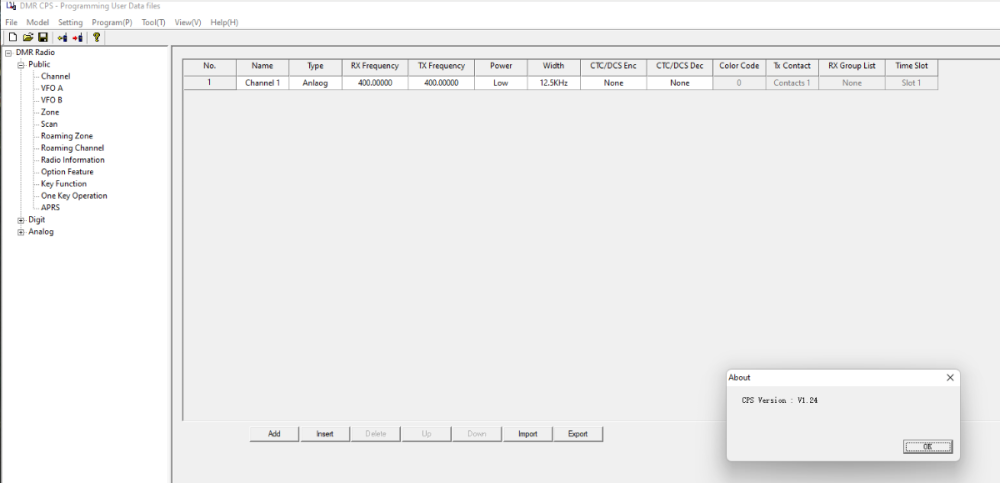Select APRS in the sidebar tree
Viewport: 1000px width, 483px height.
point(50,208)
